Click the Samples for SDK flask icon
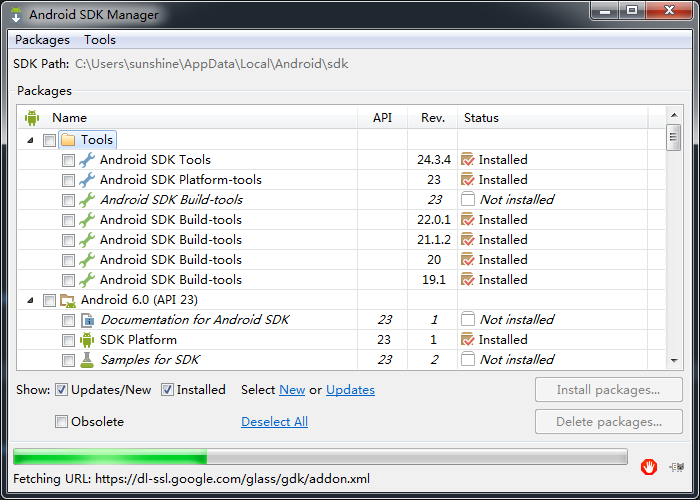The height and width of the screenshot is (500, 700). (x=87, y=360)
